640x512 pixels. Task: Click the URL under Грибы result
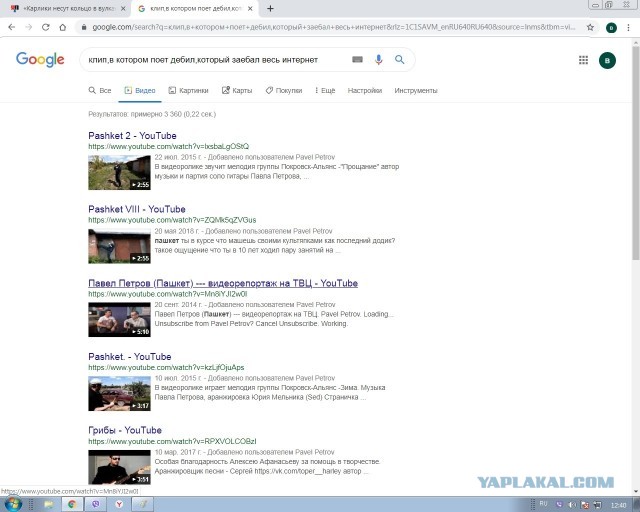172,441
